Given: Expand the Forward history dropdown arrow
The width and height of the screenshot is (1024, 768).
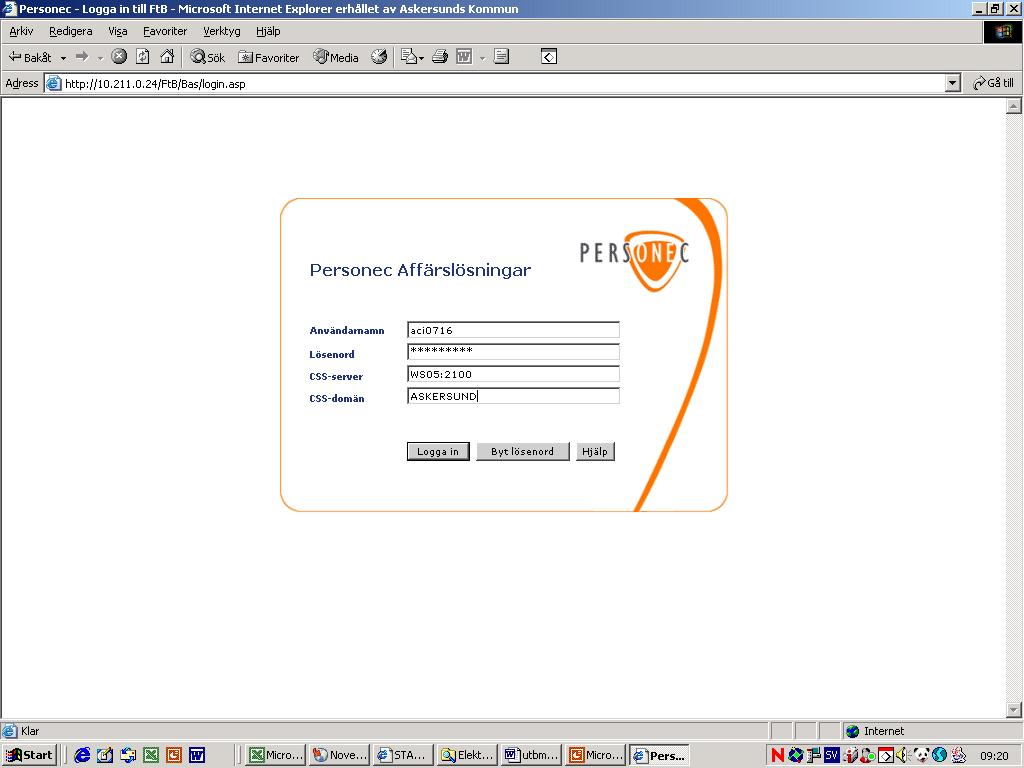Looking at the screenshot, I should pyautogui.click(x=101, y=58).
